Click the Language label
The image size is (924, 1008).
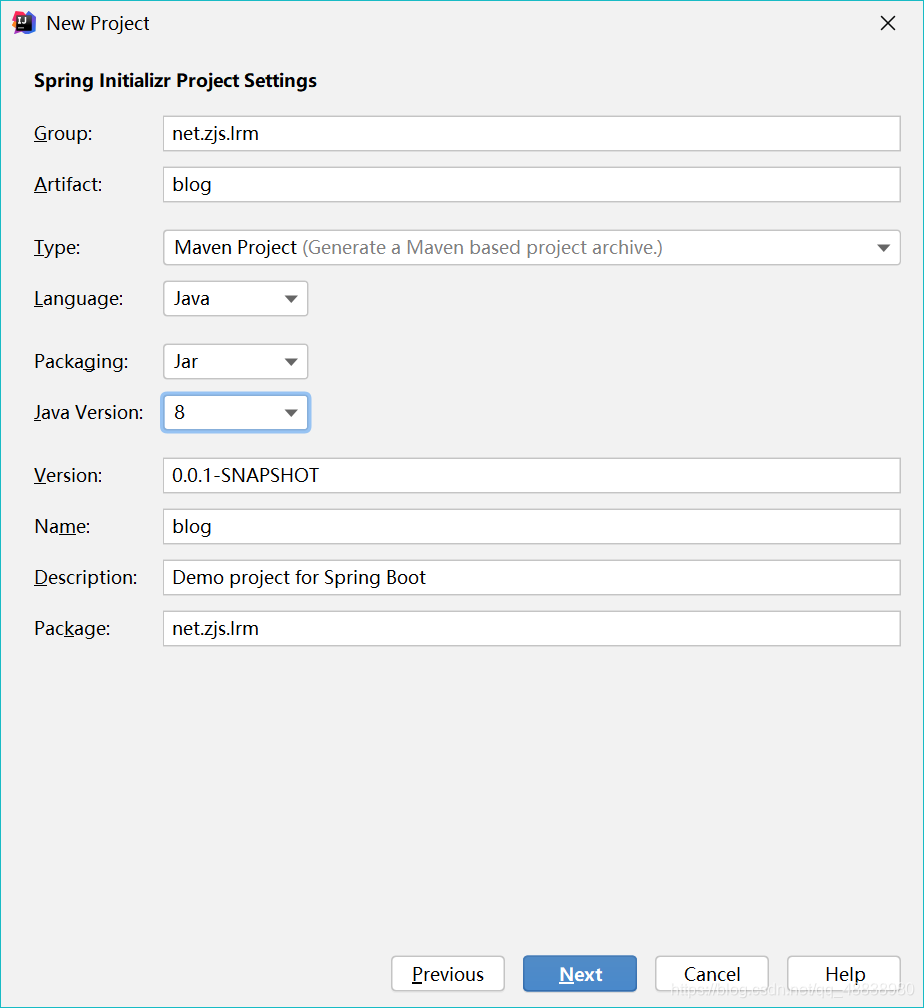78,298
